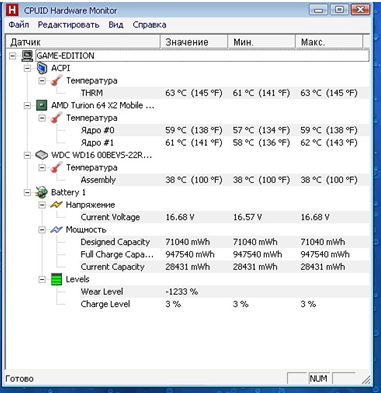Click the AMD Turion processor chip icon
This screenshot has width=381, height=393.
point(42,106)
